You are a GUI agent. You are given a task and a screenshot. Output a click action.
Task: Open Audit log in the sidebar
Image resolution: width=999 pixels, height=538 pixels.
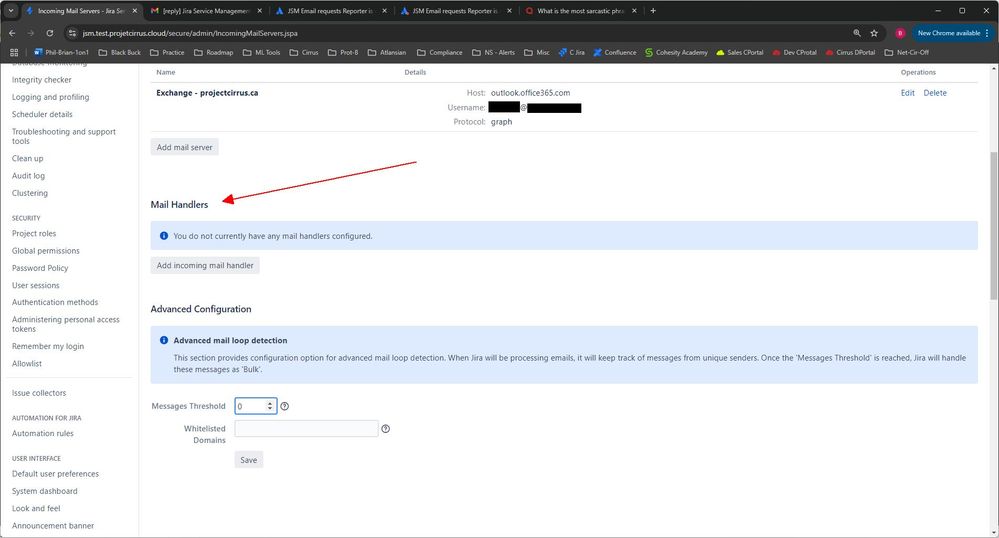pos(28,175)
